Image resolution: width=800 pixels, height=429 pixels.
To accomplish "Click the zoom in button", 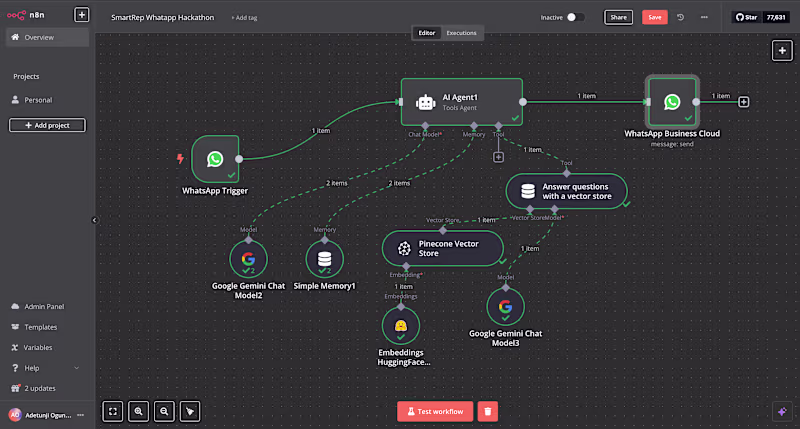I will pos(138,411).
